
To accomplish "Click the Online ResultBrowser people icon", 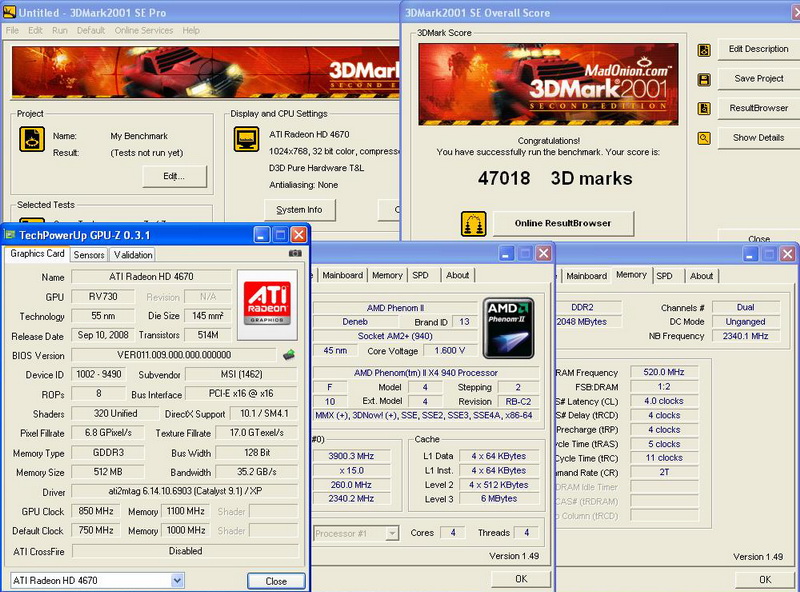I will click(x=473, y=224).
